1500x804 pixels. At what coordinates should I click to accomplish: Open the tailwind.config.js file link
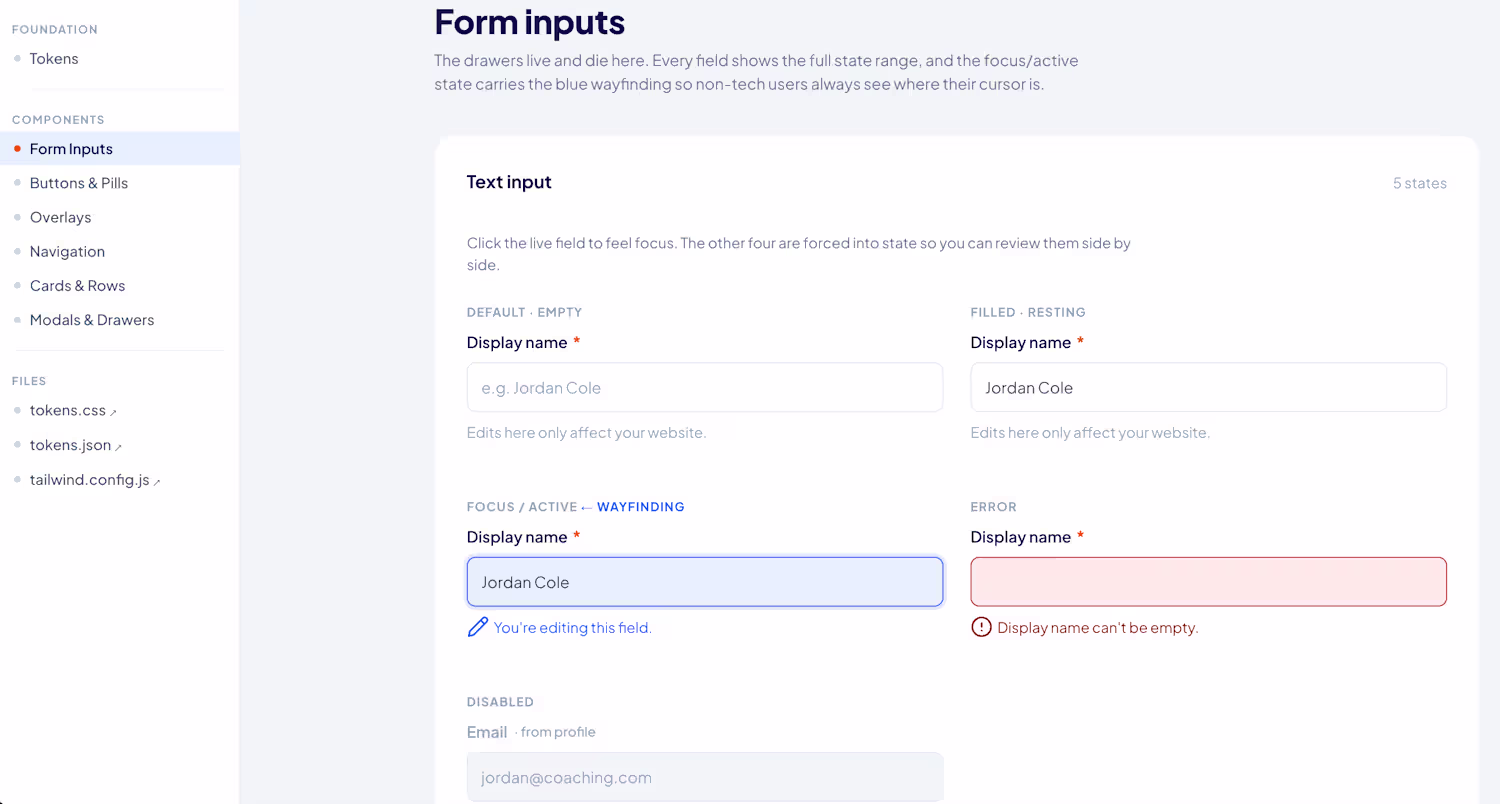[x=89, y=480]
